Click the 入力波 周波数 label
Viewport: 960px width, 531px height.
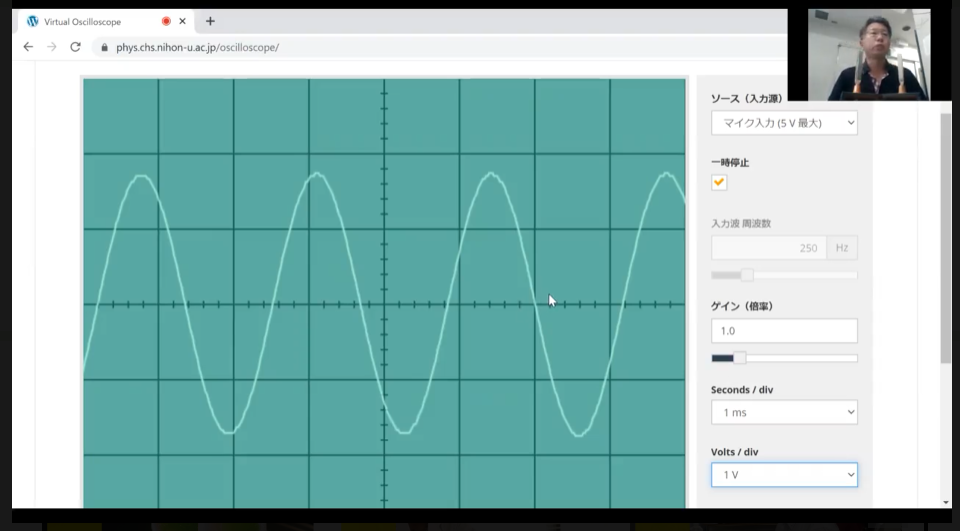coord(741,224)
